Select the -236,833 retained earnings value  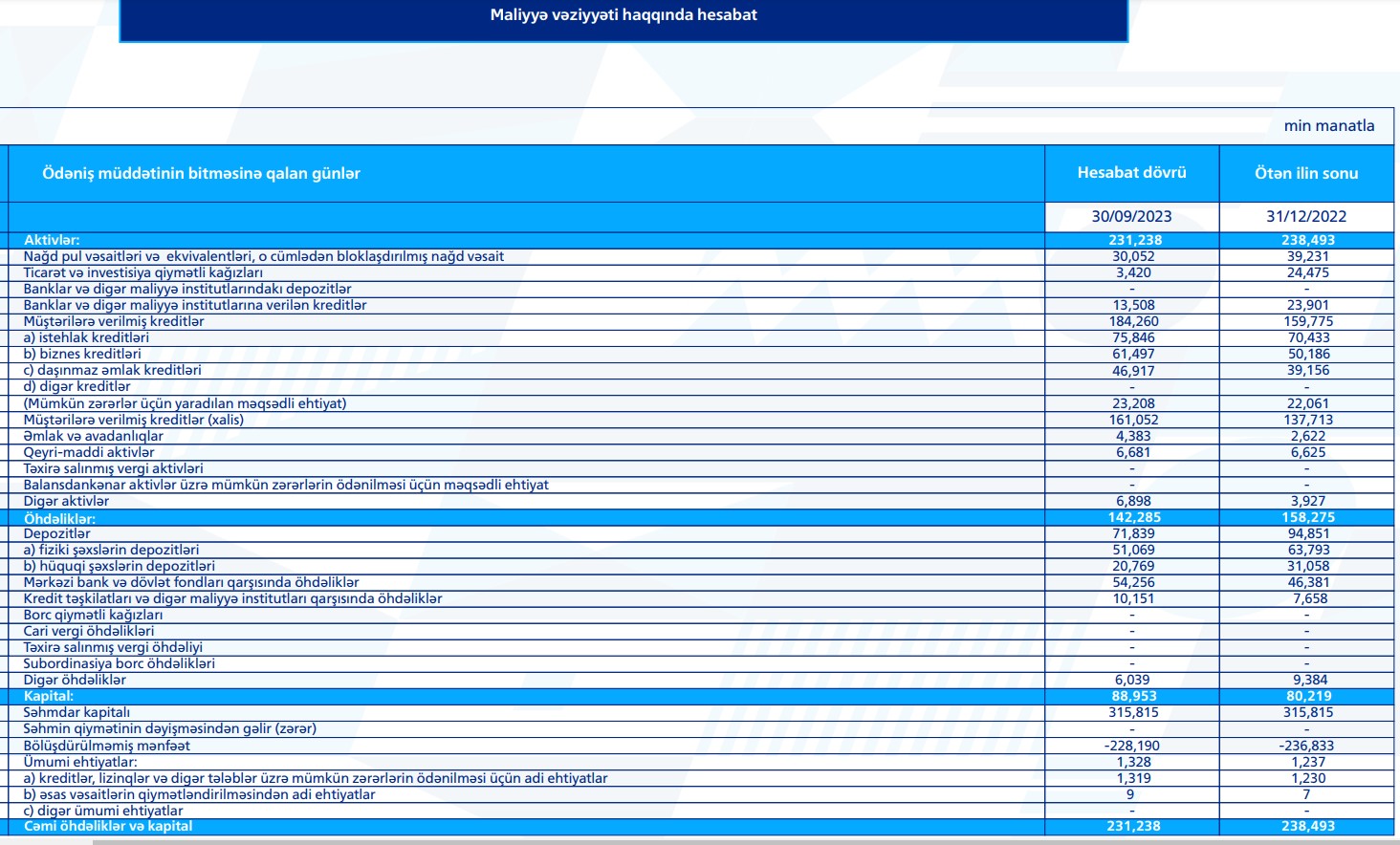click(x=1306, y=746)
